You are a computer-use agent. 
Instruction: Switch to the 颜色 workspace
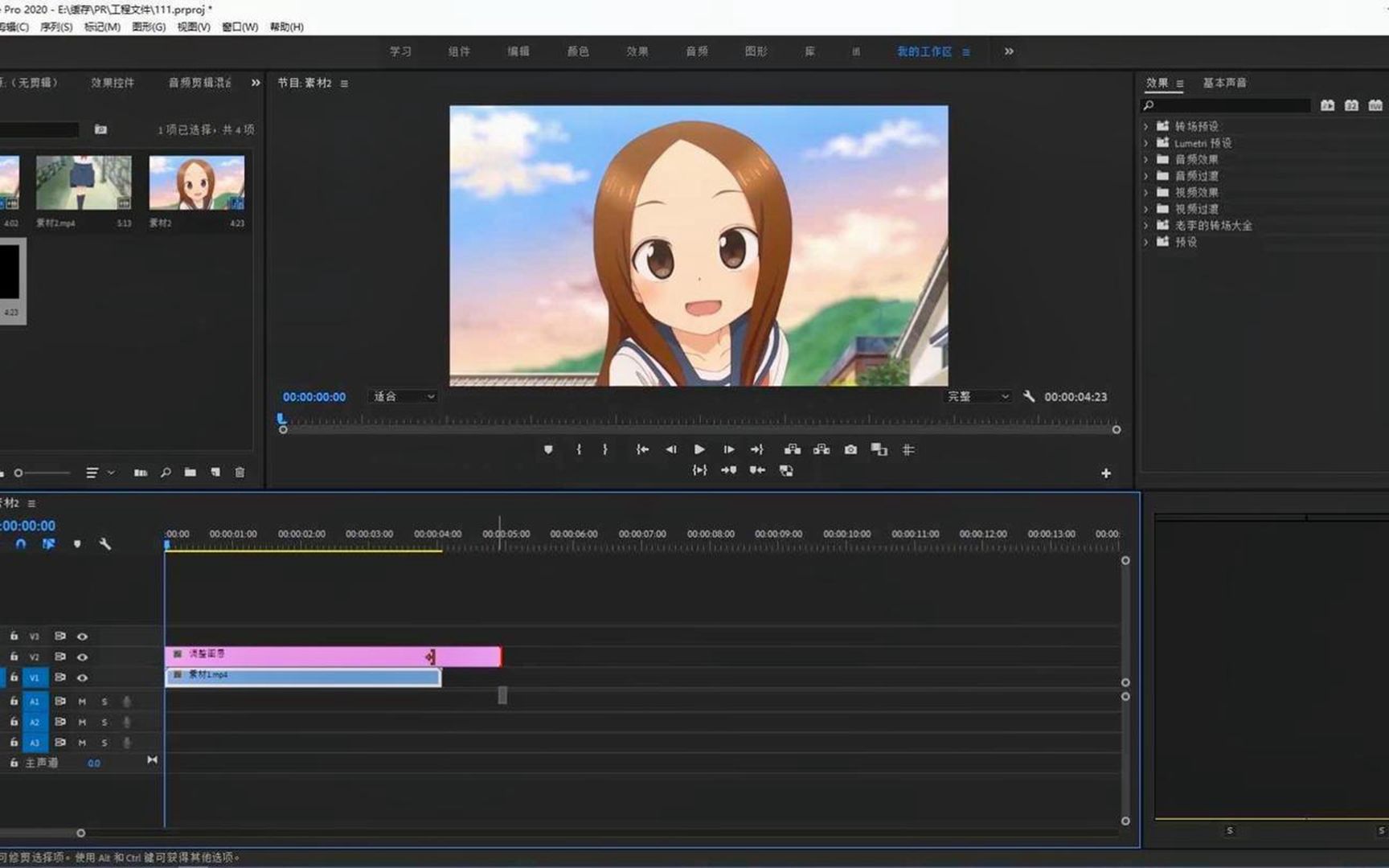click(578, 51)
